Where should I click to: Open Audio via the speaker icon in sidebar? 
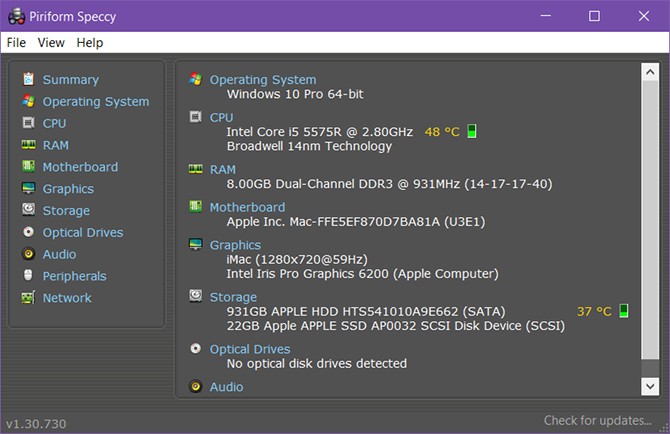tap(28, 255)
